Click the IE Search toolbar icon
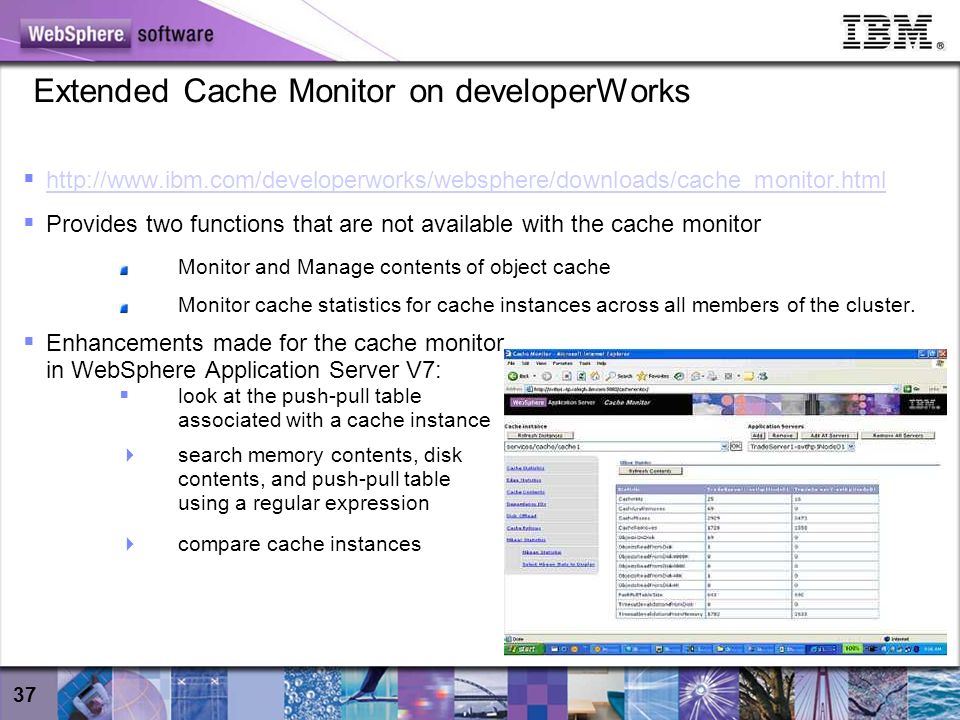This screenshot has width=960, height=720. click(620, 376)
